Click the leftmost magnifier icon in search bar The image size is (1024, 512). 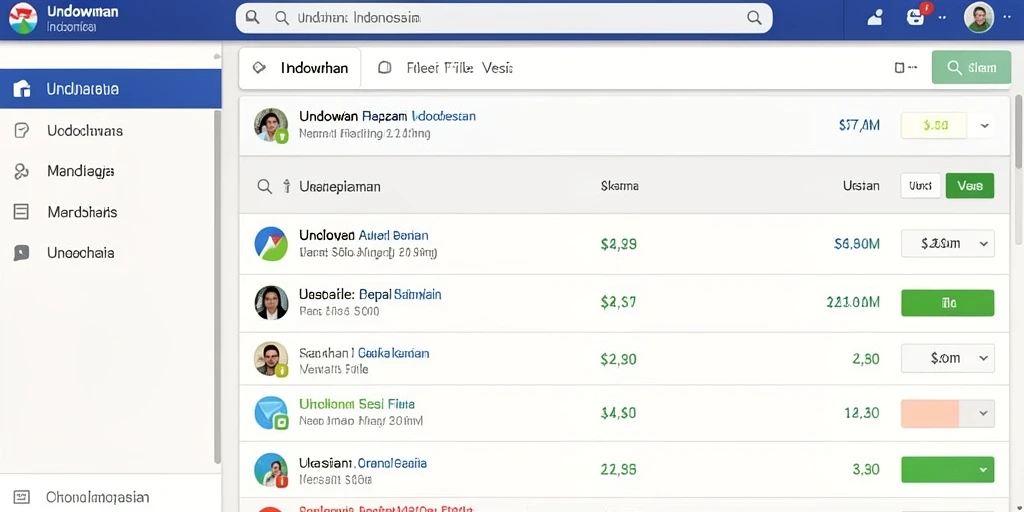[x=252, y=18]
